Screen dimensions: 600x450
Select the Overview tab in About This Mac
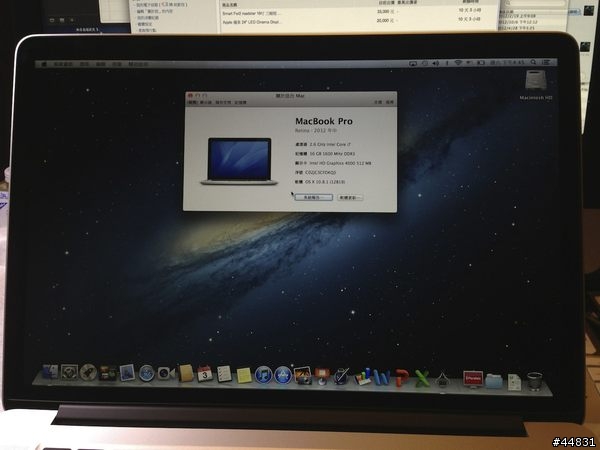point(192,103)
